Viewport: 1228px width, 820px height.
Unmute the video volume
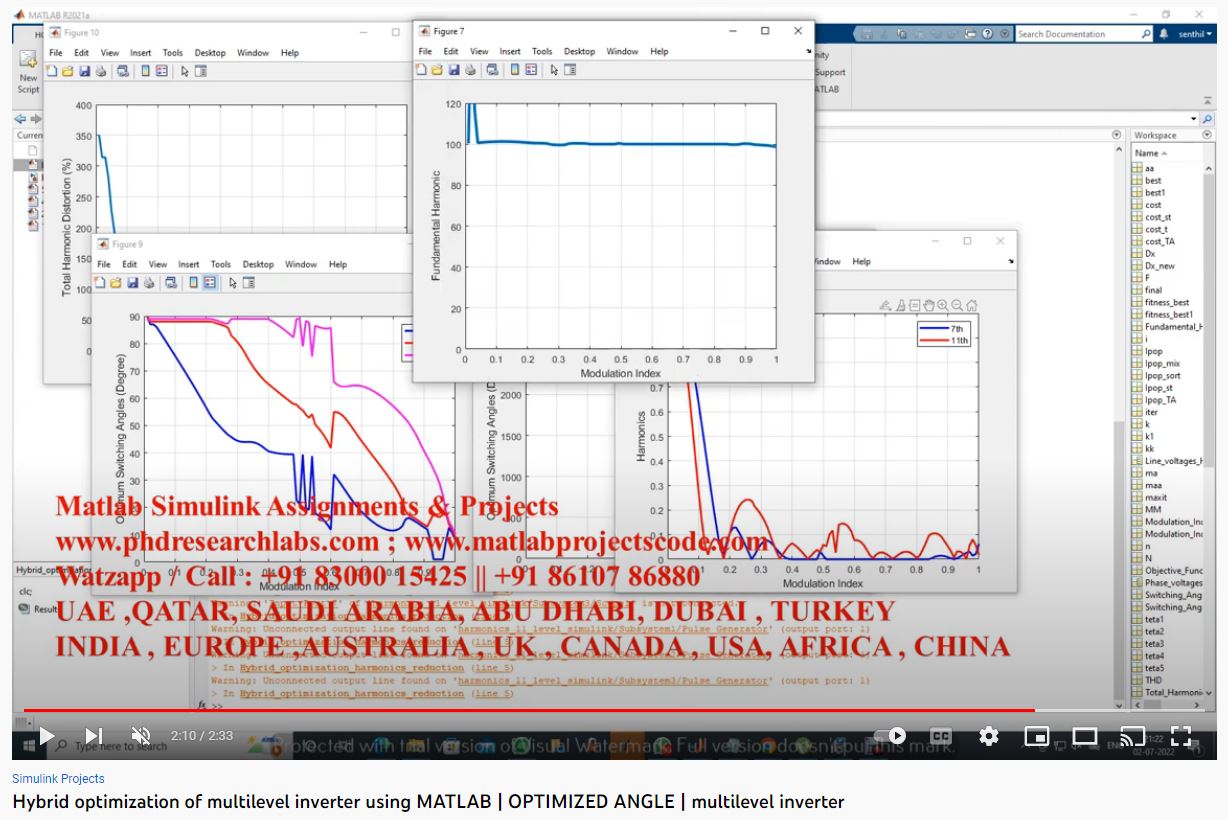point(141,736)
